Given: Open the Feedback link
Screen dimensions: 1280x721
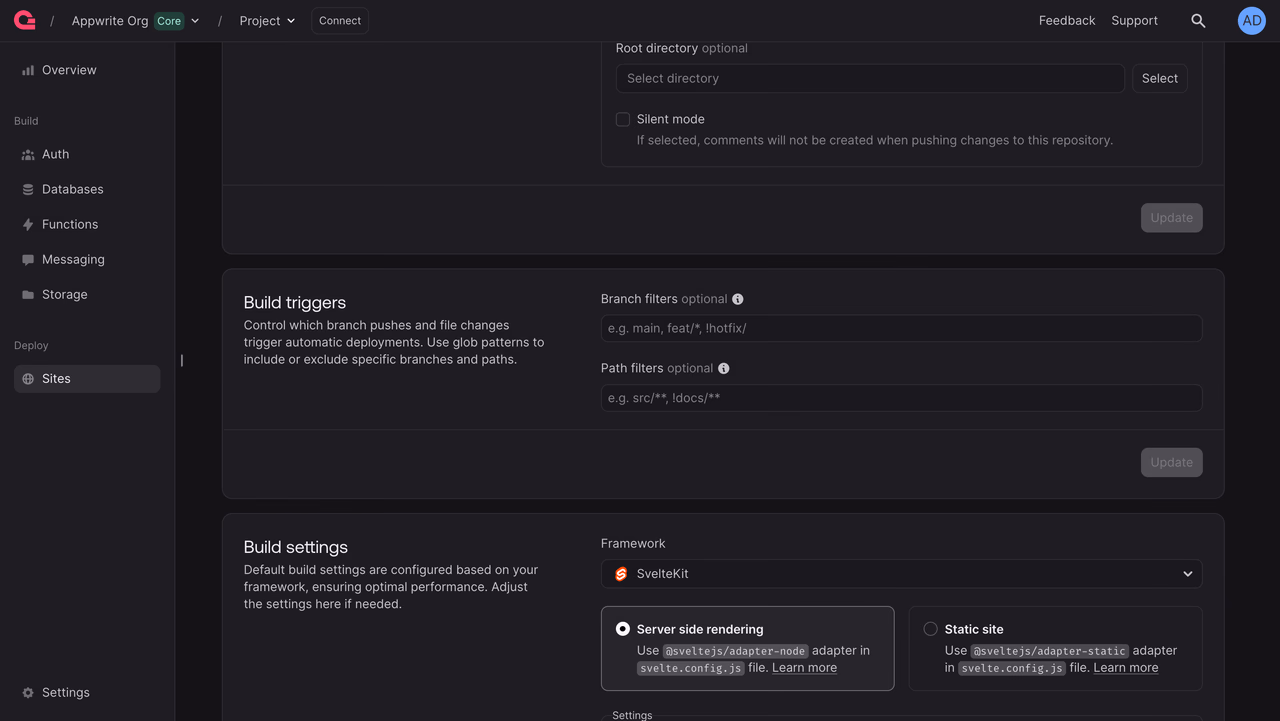Looking at the screenshot, I should point(1067,20).
